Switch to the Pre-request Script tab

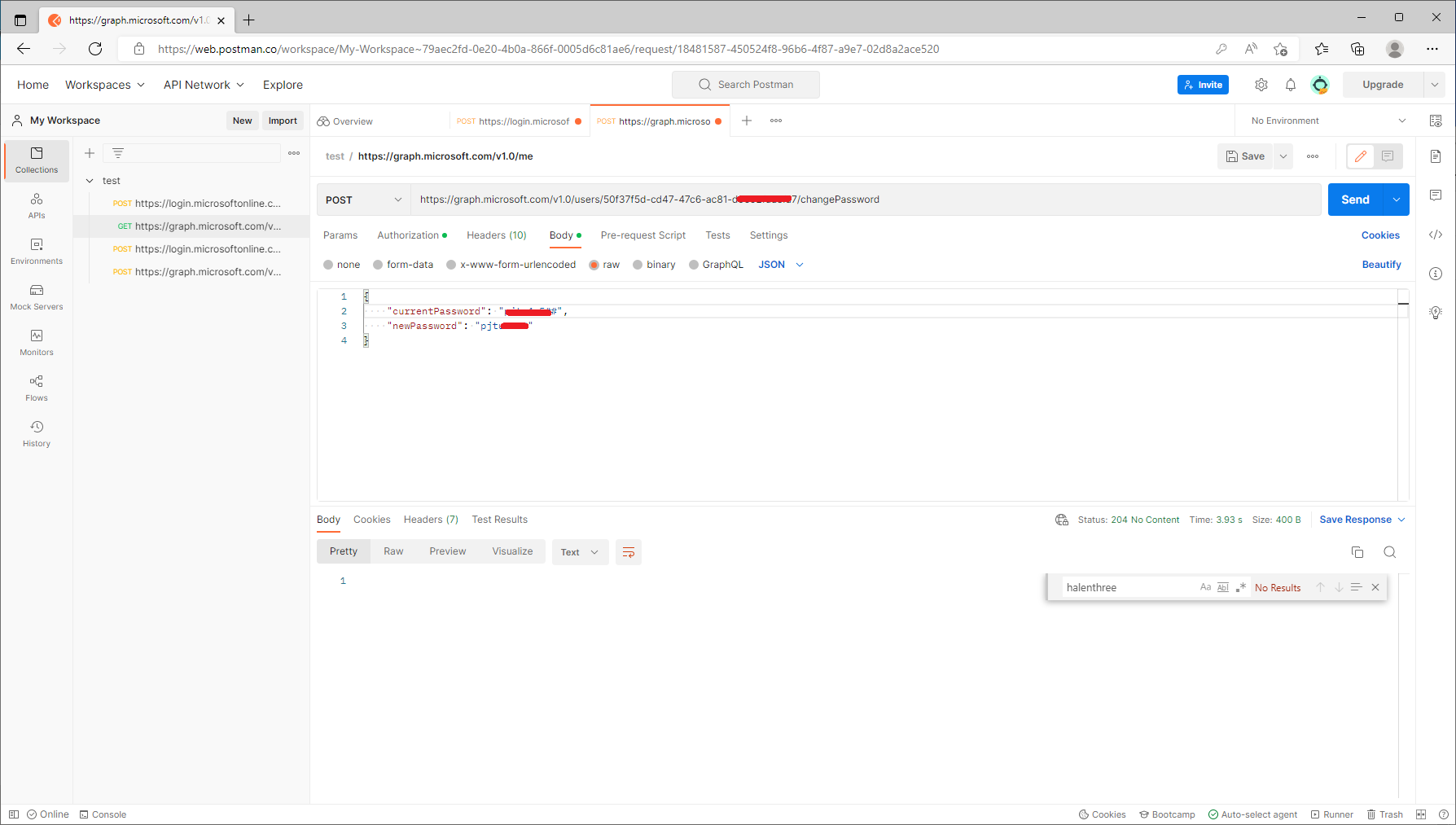(x=643, y=235)
